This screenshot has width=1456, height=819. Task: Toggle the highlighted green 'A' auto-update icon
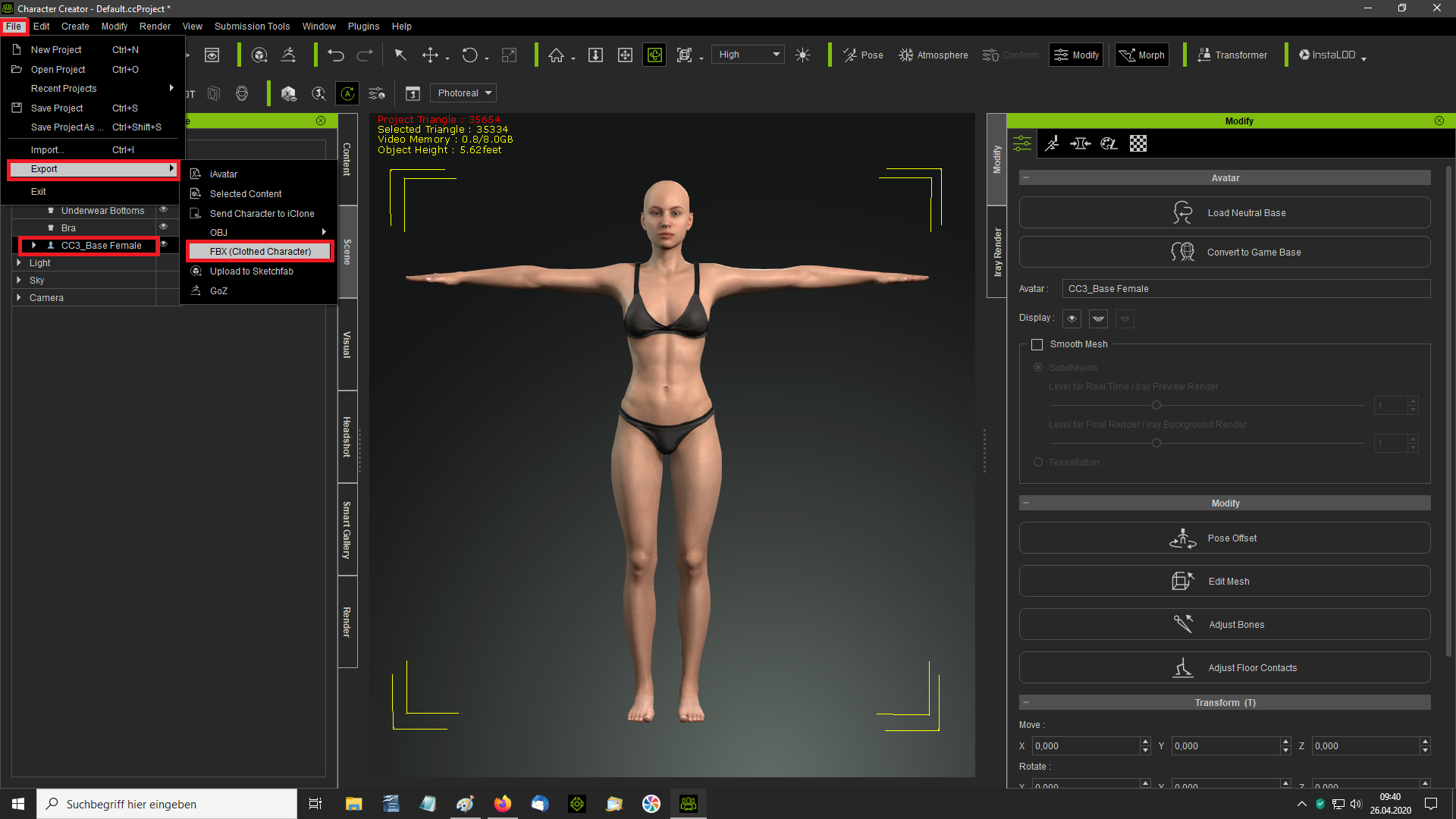click(x=347, y=93)
